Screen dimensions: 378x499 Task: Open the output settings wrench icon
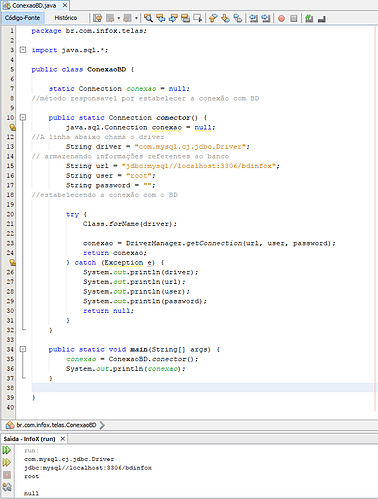point(7,487)
